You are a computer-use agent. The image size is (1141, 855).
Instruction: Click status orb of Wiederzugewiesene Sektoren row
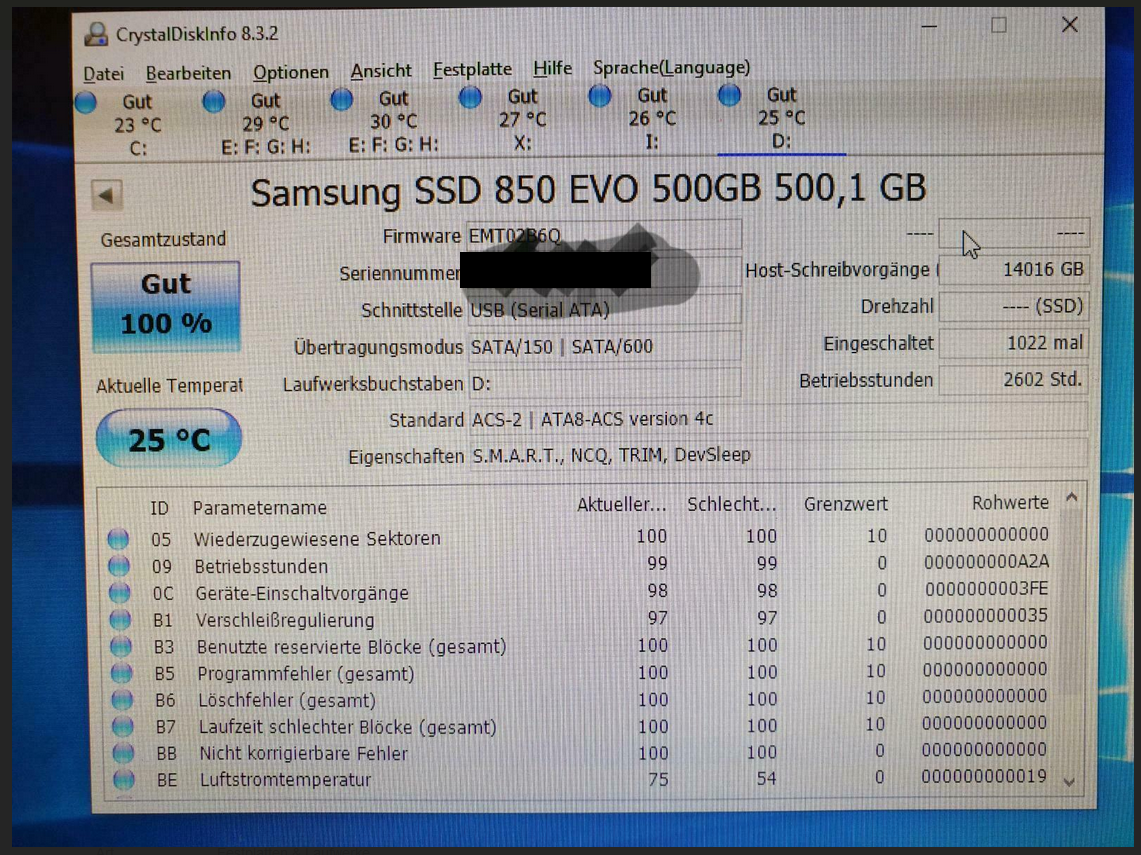click(x=118, y=539)
